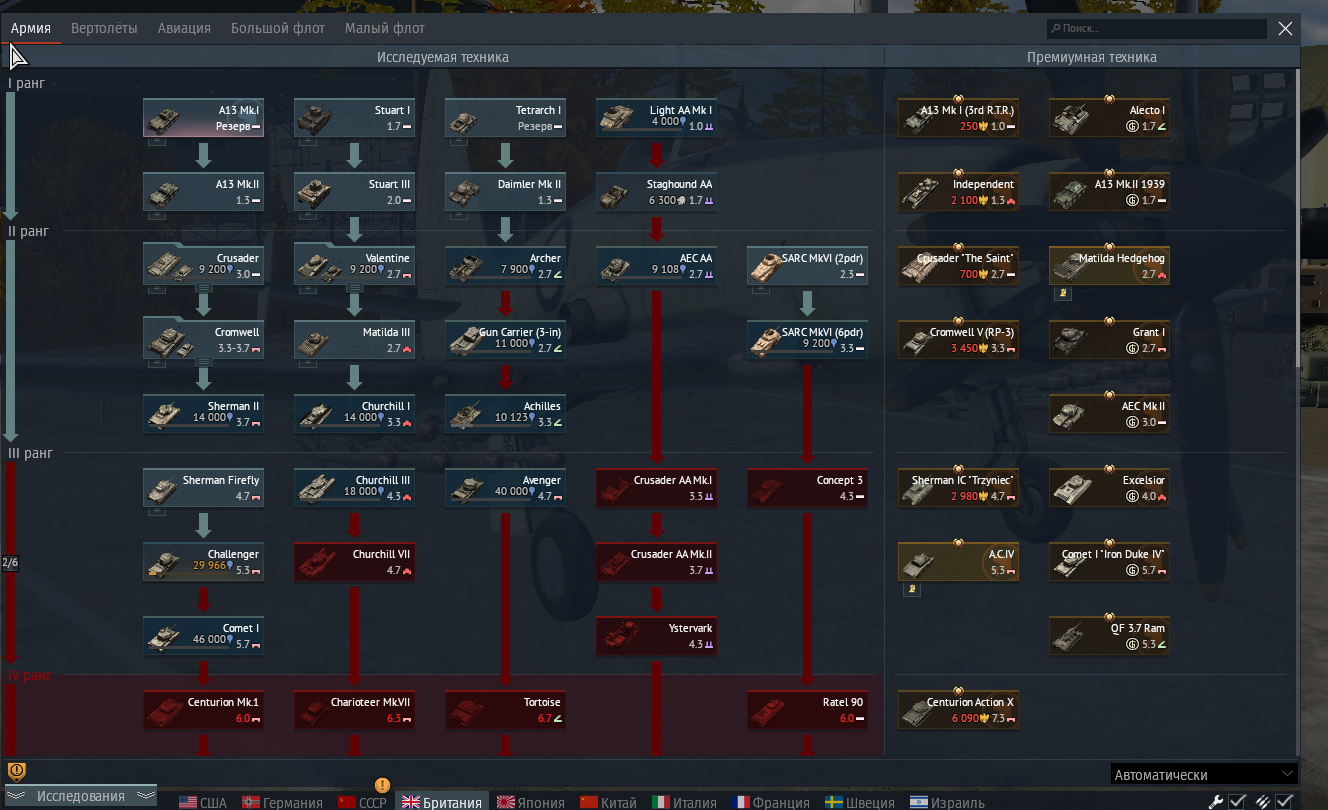Select the premium Excelsior tank
The image size is (1328, 810).
(x=1109, y=488)
